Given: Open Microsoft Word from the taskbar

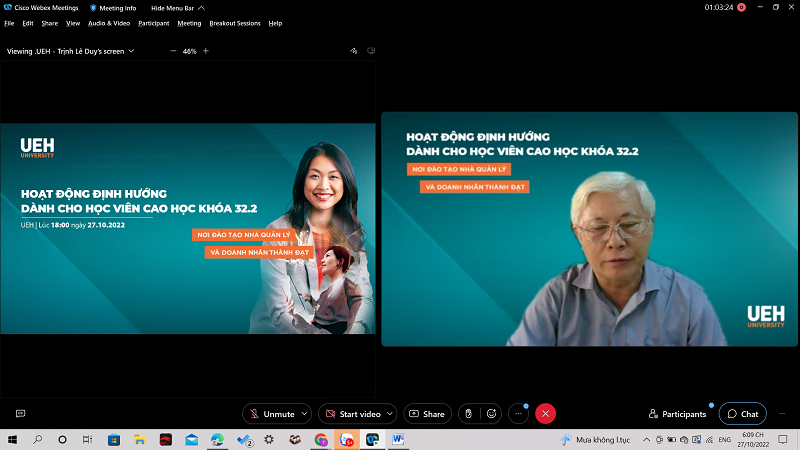Looking at the screenshot, I should (398, 440).
